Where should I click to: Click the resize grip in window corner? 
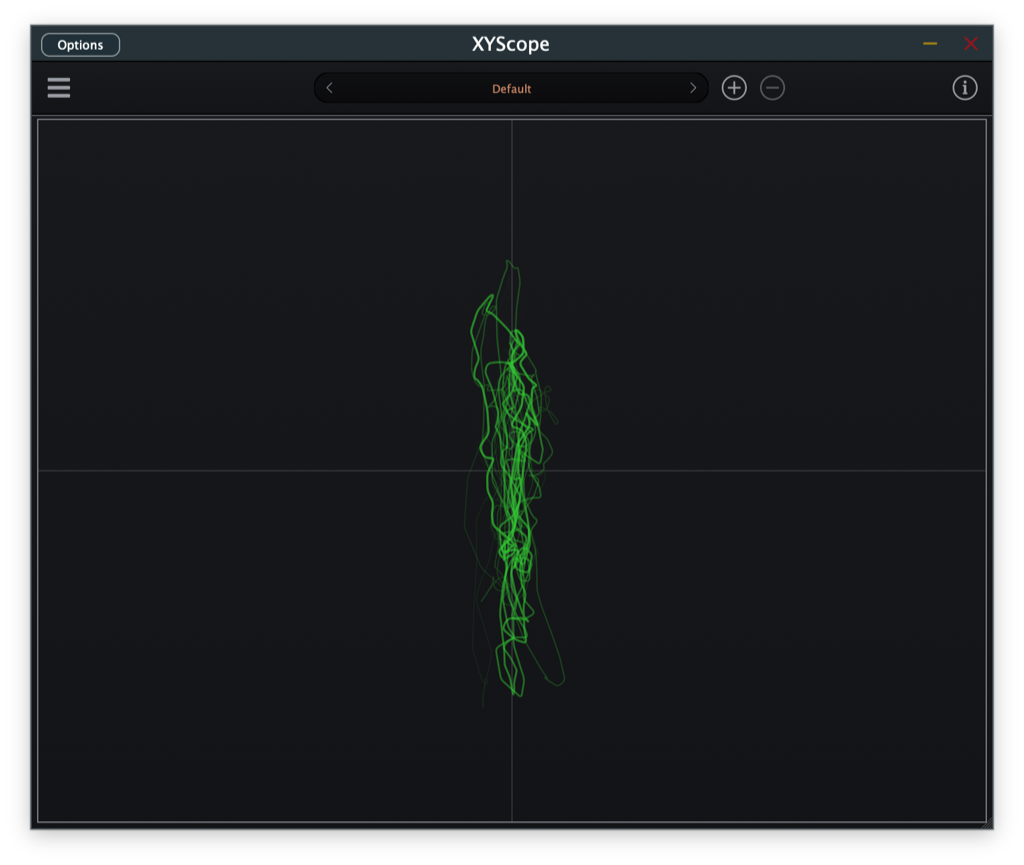[988, 824]
